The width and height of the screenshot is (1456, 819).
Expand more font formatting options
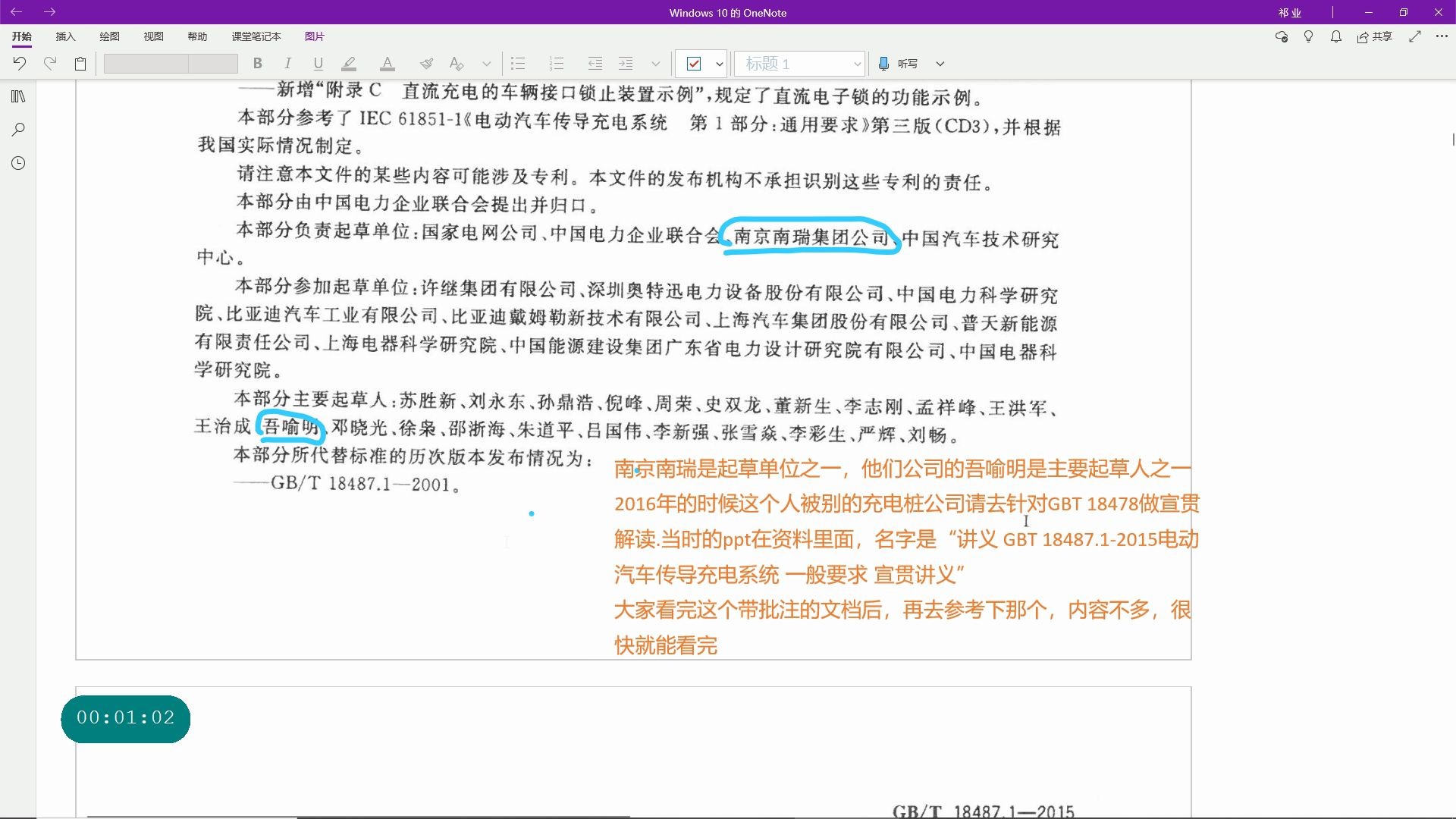[487, 64]
